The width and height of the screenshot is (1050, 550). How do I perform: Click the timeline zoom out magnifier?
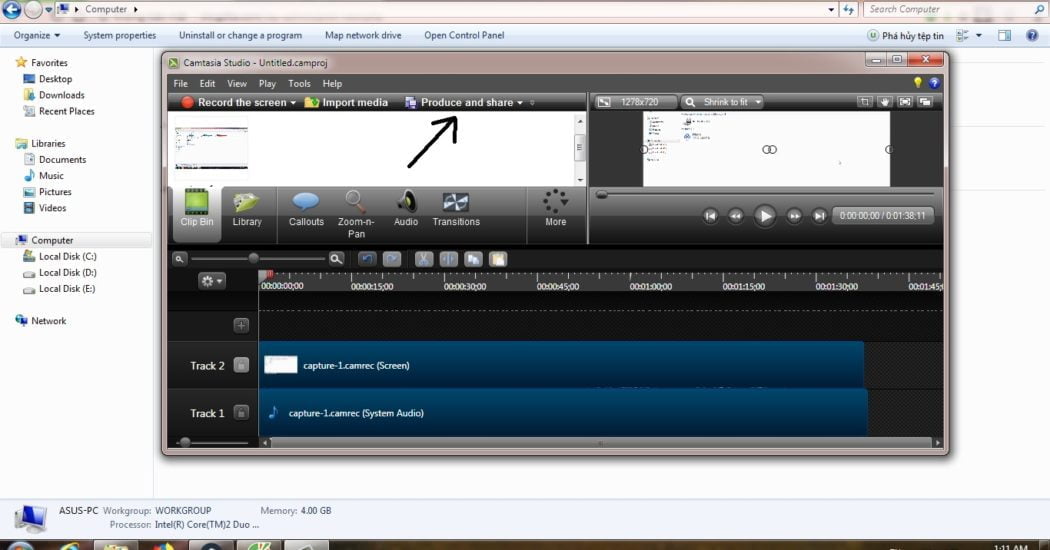(x=179, y=259)
